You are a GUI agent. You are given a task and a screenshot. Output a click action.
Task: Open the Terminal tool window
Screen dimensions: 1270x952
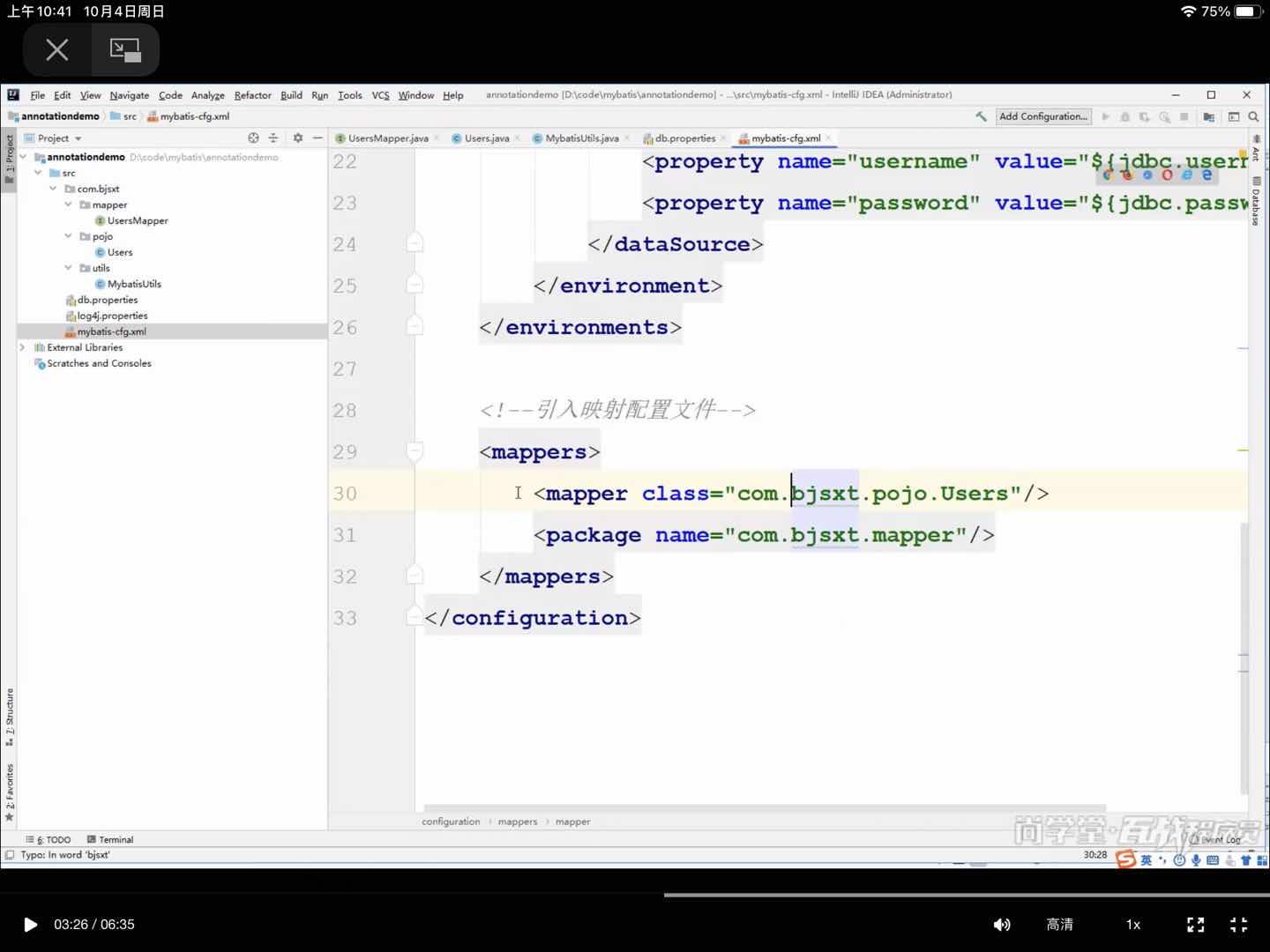point(110,840)
